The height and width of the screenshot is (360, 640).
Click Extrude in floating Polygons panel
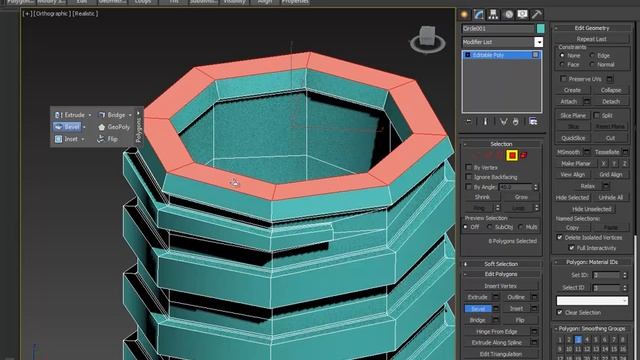[x=70, y=115]
